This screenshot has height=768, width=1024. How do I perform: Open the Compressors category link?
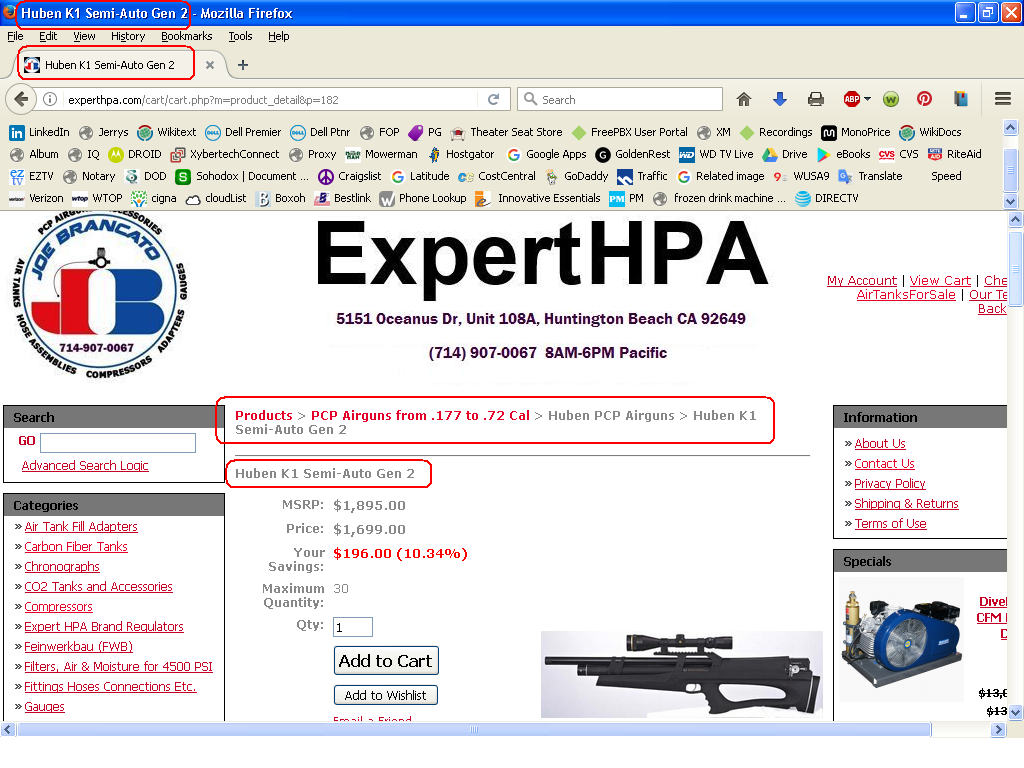click(x=58, y=607)
